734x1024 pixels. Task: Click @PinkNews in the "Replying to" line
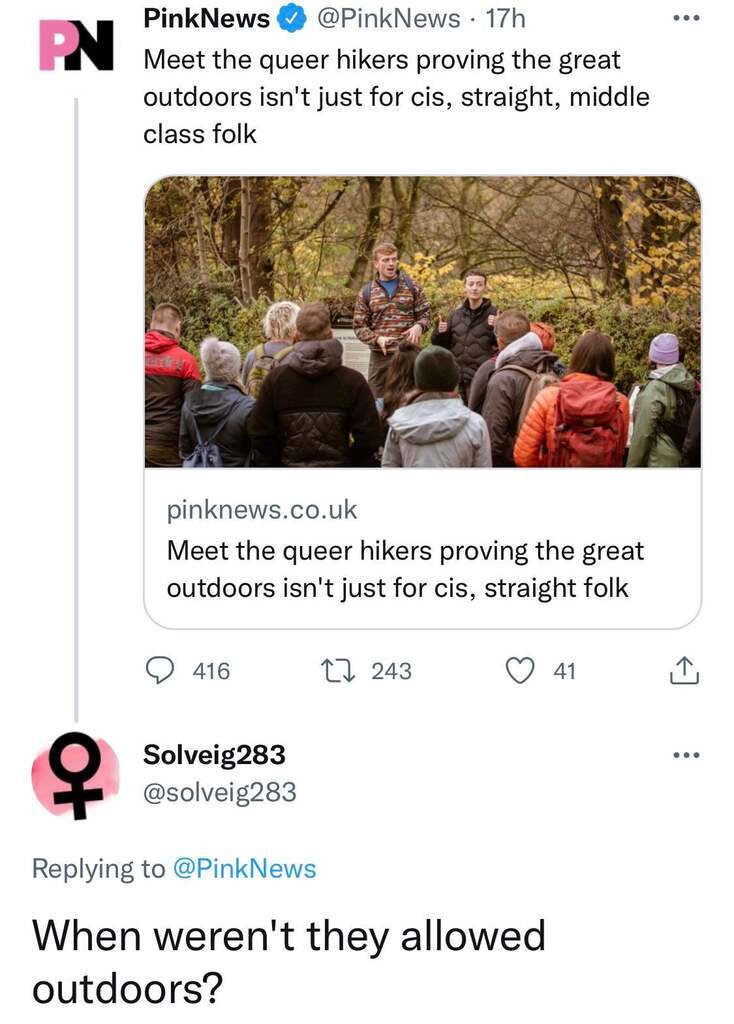tap(245, 869)
